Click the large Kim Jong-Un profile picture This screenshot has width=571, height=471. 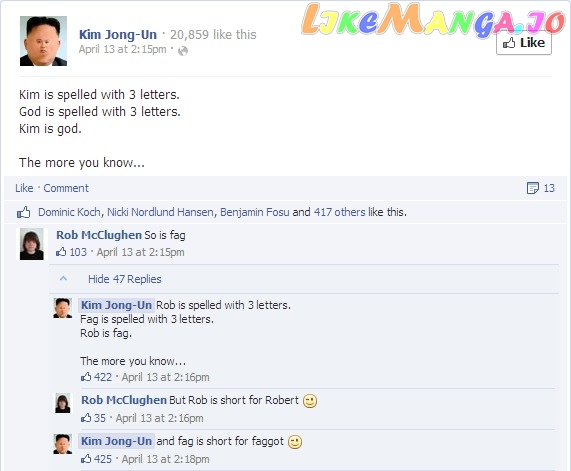click(x=43, y=41)
